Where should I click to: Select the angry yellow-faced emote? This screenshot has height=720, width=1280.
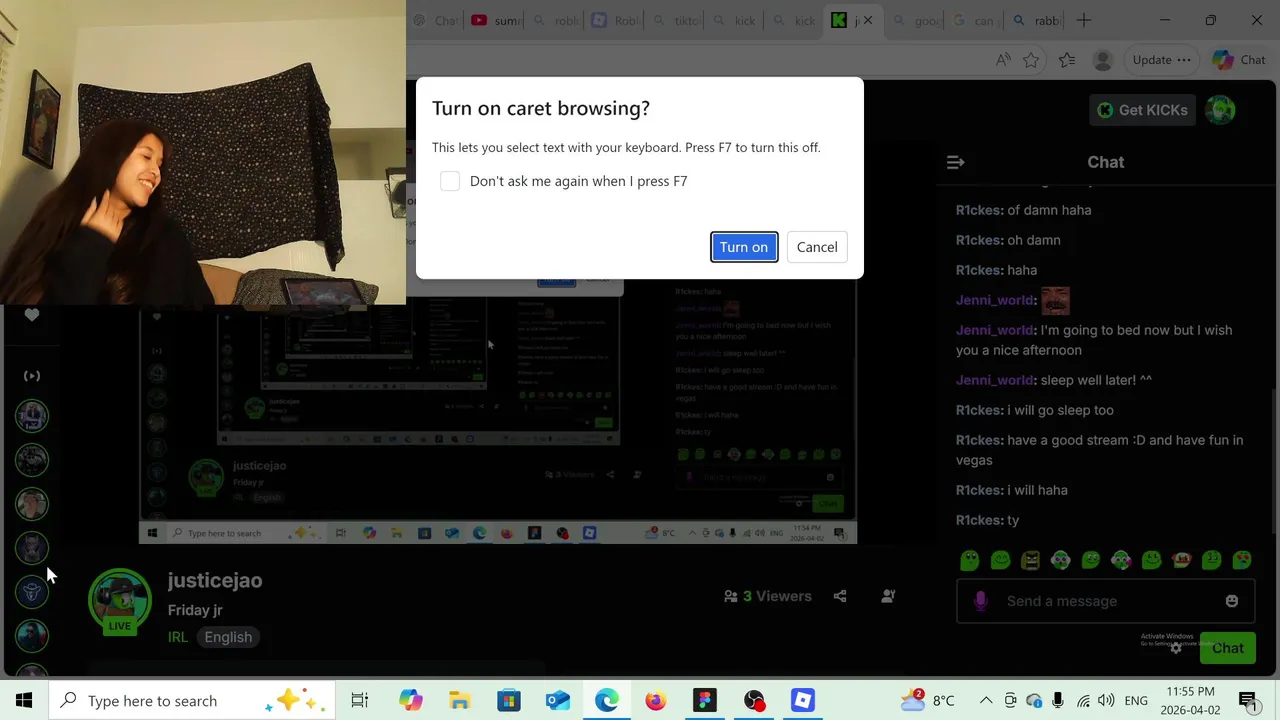coord(1030,560)
